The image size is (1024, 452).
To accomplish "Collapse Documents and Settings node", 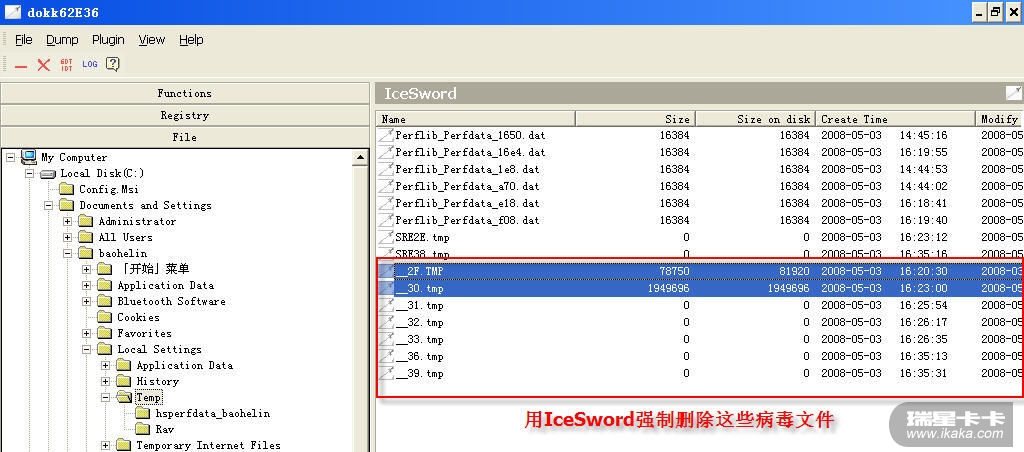I will 48,205.
